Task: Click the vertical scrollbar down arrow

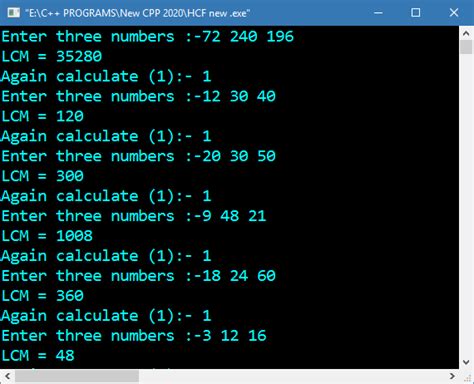Action: coord(466,362)
